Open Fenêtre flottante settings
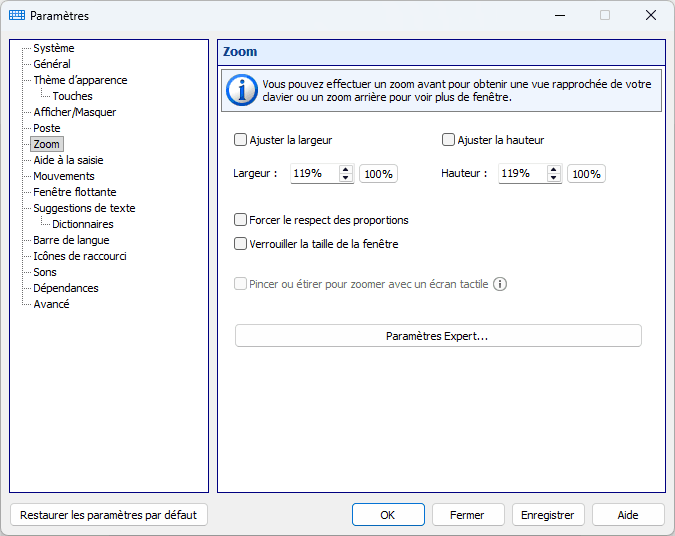The width and height of the screenshot is (675, 536). (x=75, y=192)
